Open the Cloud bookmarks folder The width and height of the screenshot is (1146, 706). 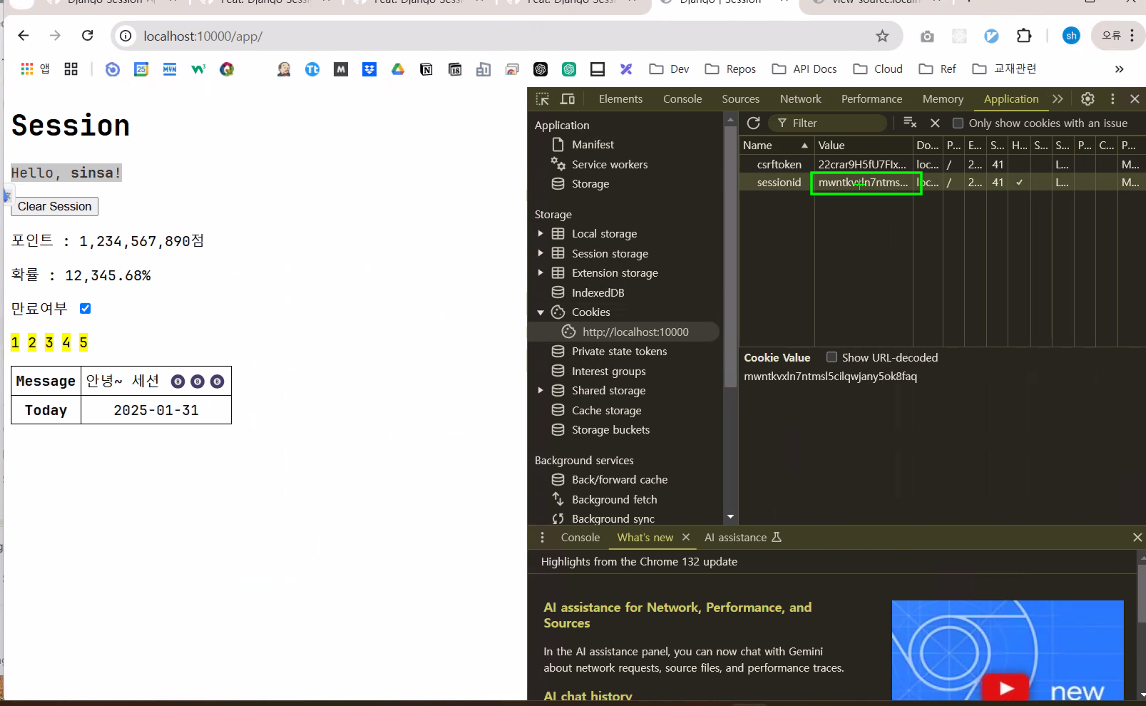[x=879, y=69]
